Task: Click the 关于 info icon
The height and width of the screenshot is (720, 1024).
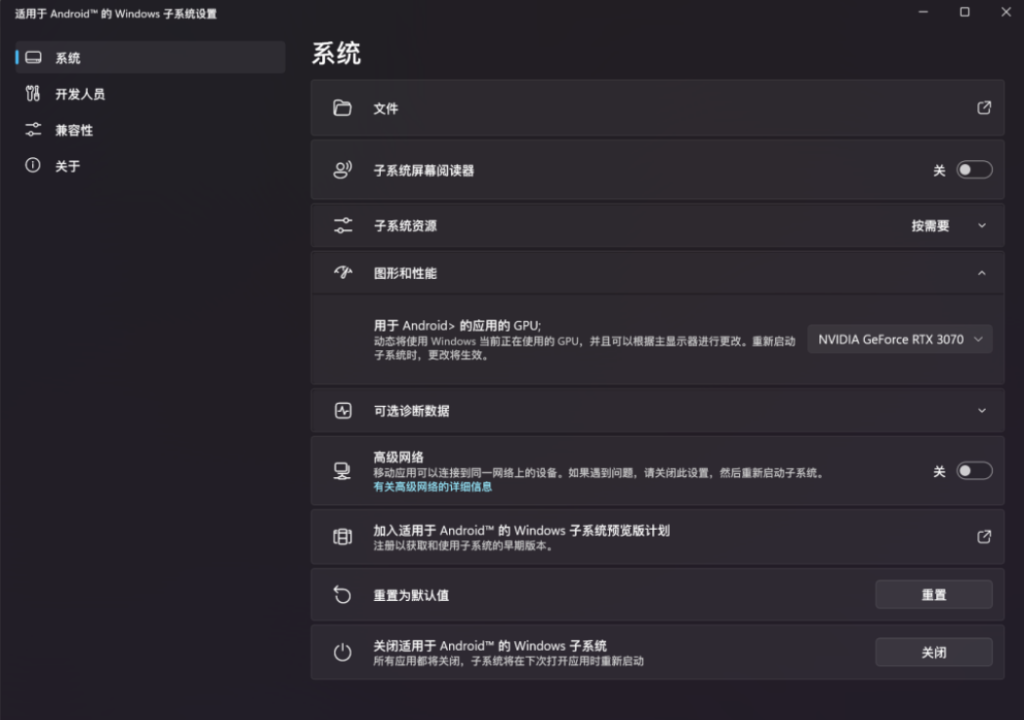Action: [33, 165]
